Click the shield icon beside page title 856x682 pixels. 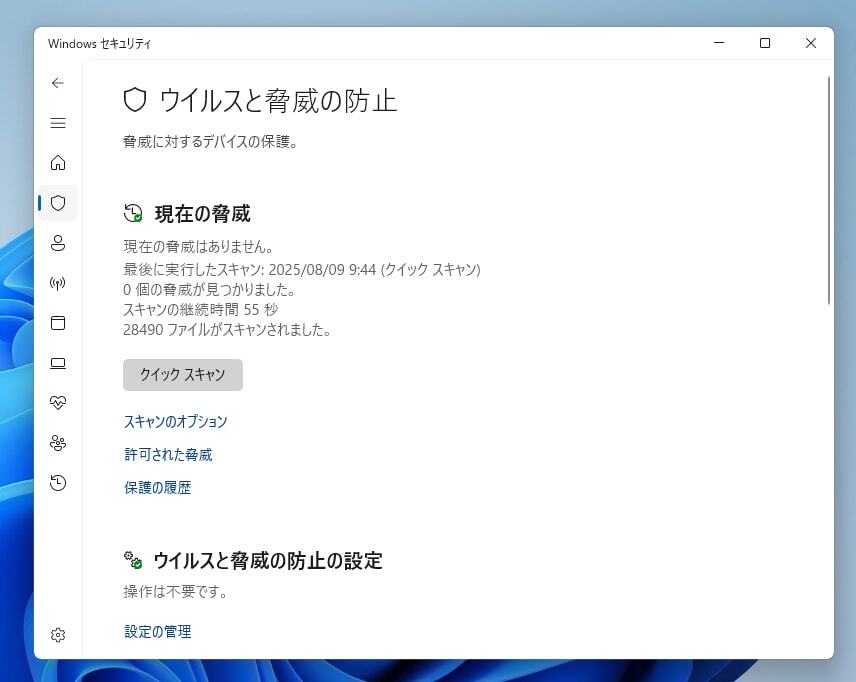(x=135, y=100)
